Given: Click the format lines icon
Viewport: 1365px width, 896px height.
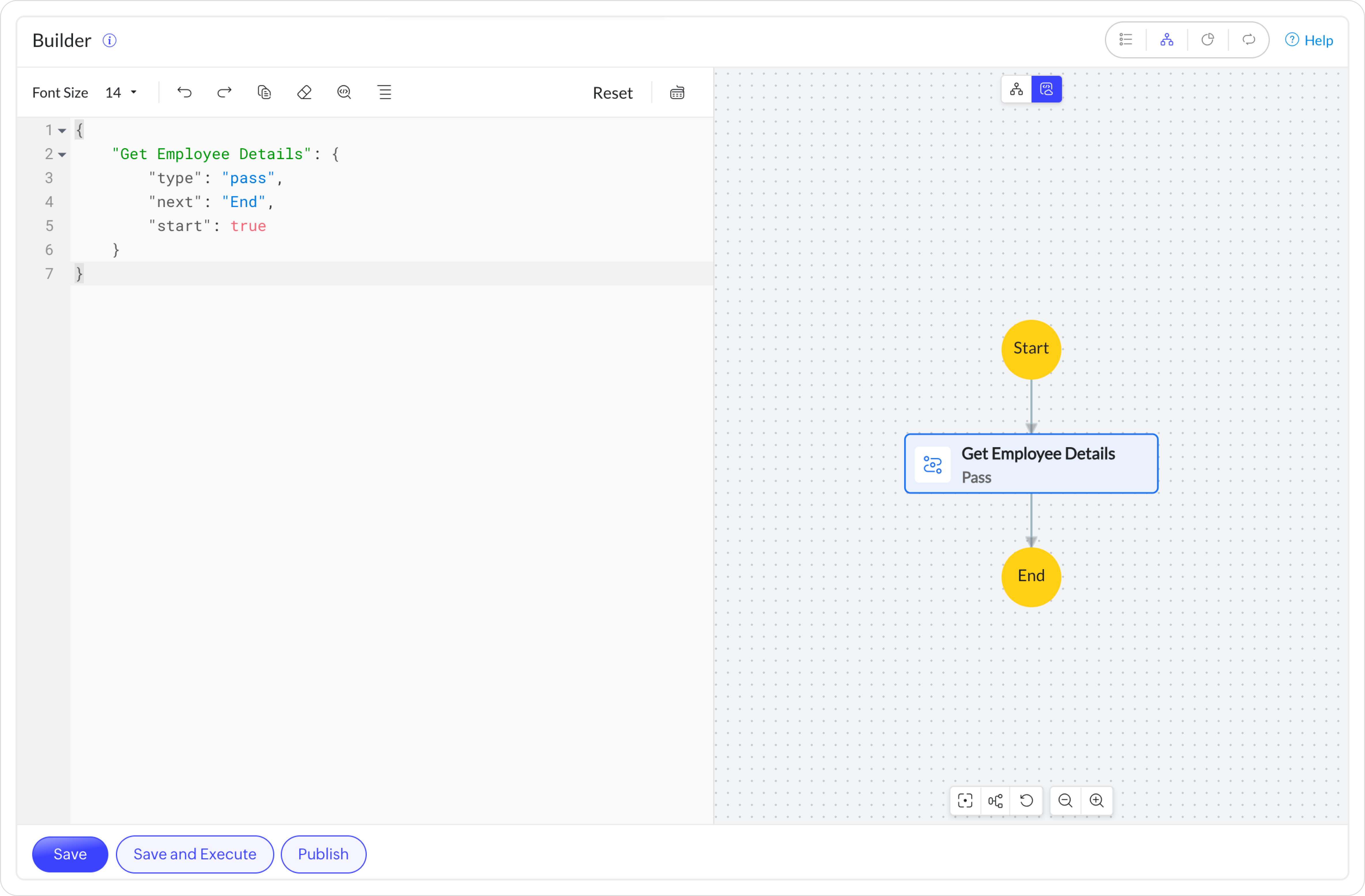Looking at the screenshot, I should pyautogui.click(x=385, y=92).
